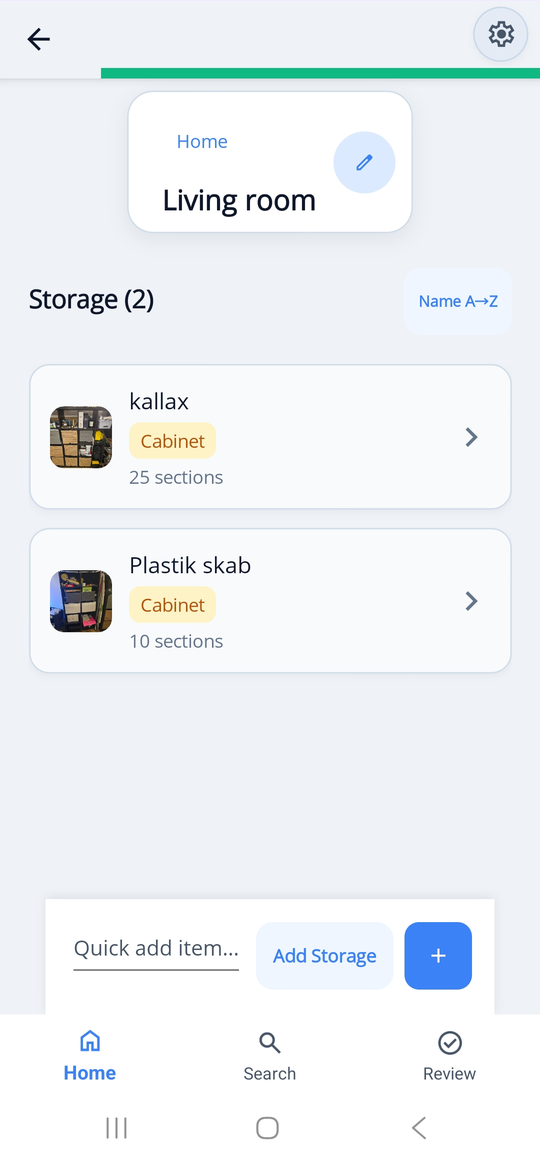Tap the back arrow icon
The height and width of the screenshot is (1161, 540).
(39, 39)
